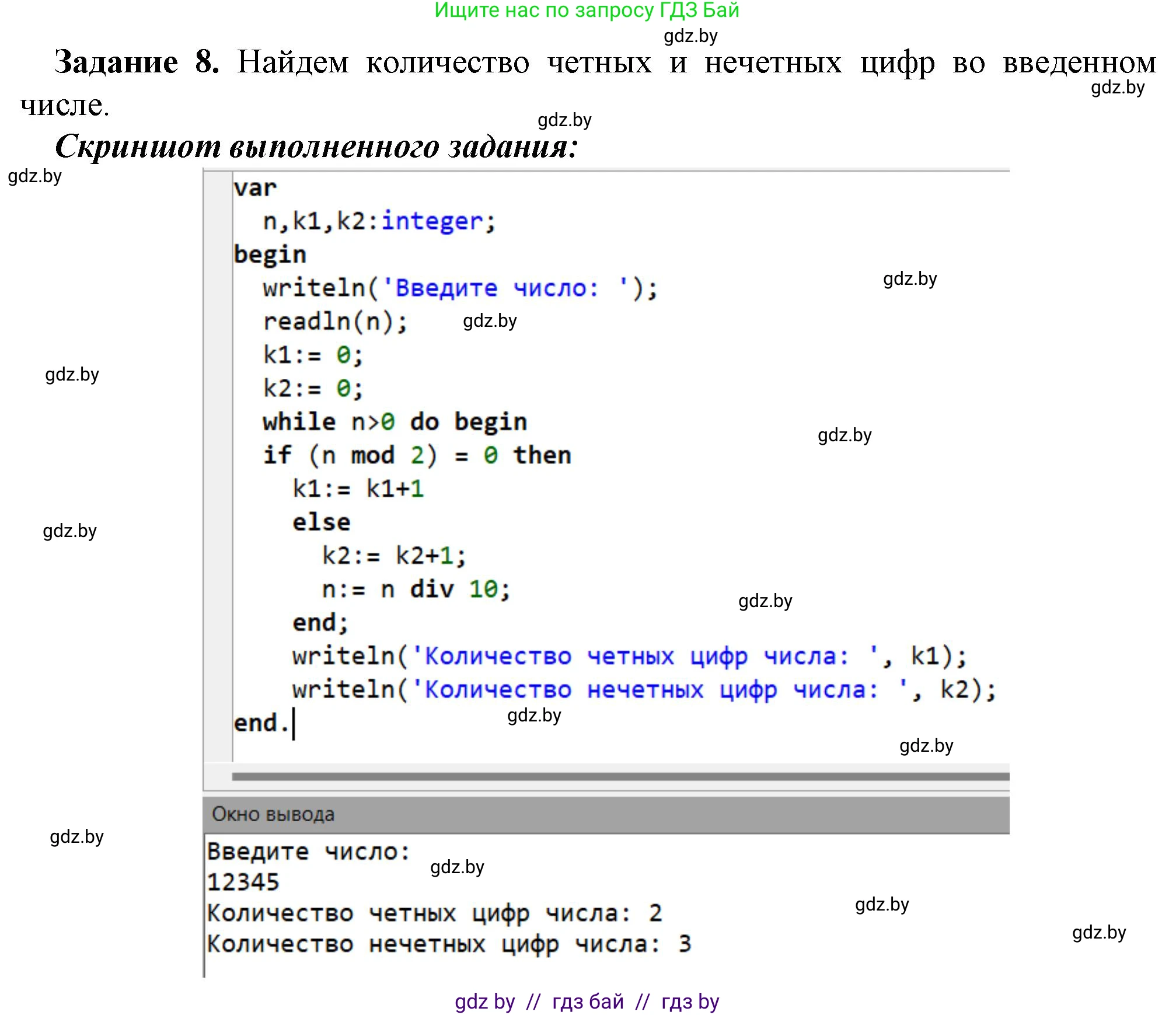Click the 'Скриншот выполненного задания:' caption
The height and width of the screenshot is (1015, 1176).
click(316, 146)
